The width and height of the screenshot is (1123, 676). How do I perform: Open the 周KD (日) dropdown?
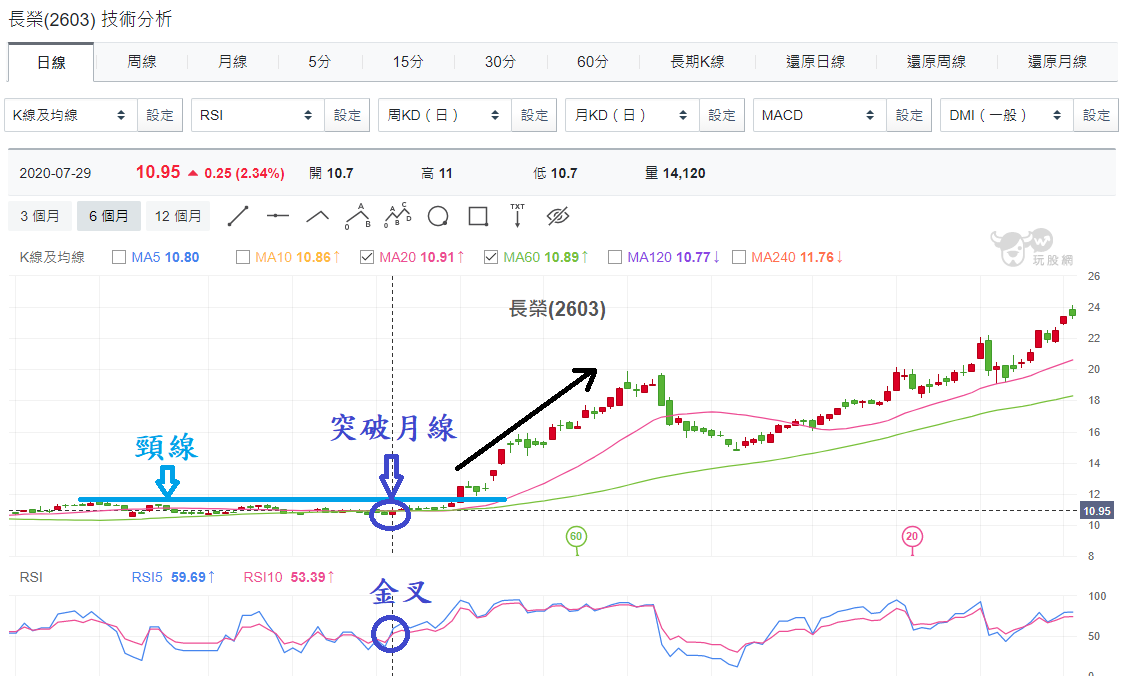(x=445, y=115)
